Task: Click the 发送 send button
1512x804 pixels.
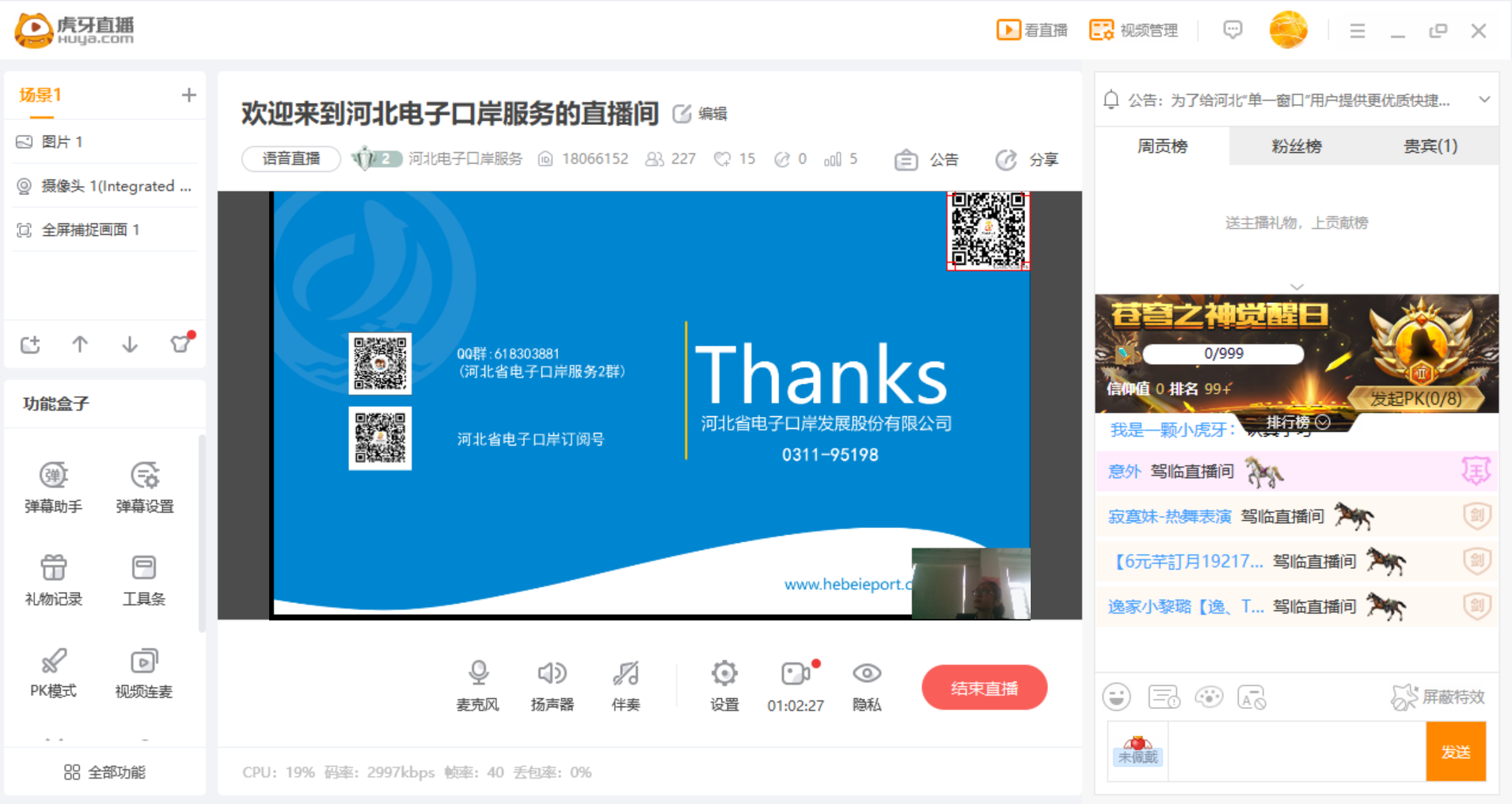Action: [1456, 752]
